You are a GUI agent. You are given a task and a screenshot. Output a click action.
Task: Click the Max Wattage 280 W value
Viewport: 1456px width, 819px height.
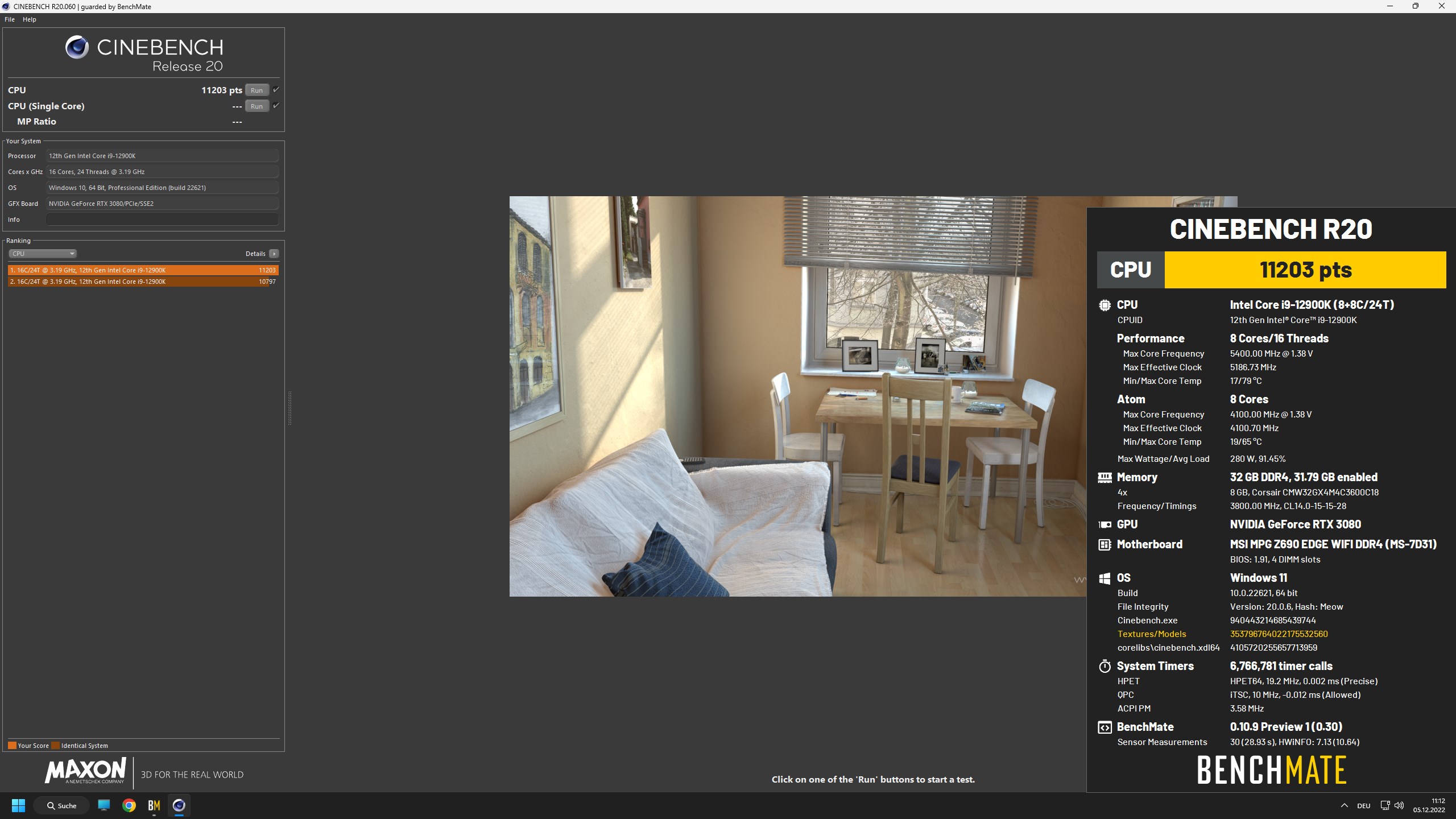pos(1258,459)
